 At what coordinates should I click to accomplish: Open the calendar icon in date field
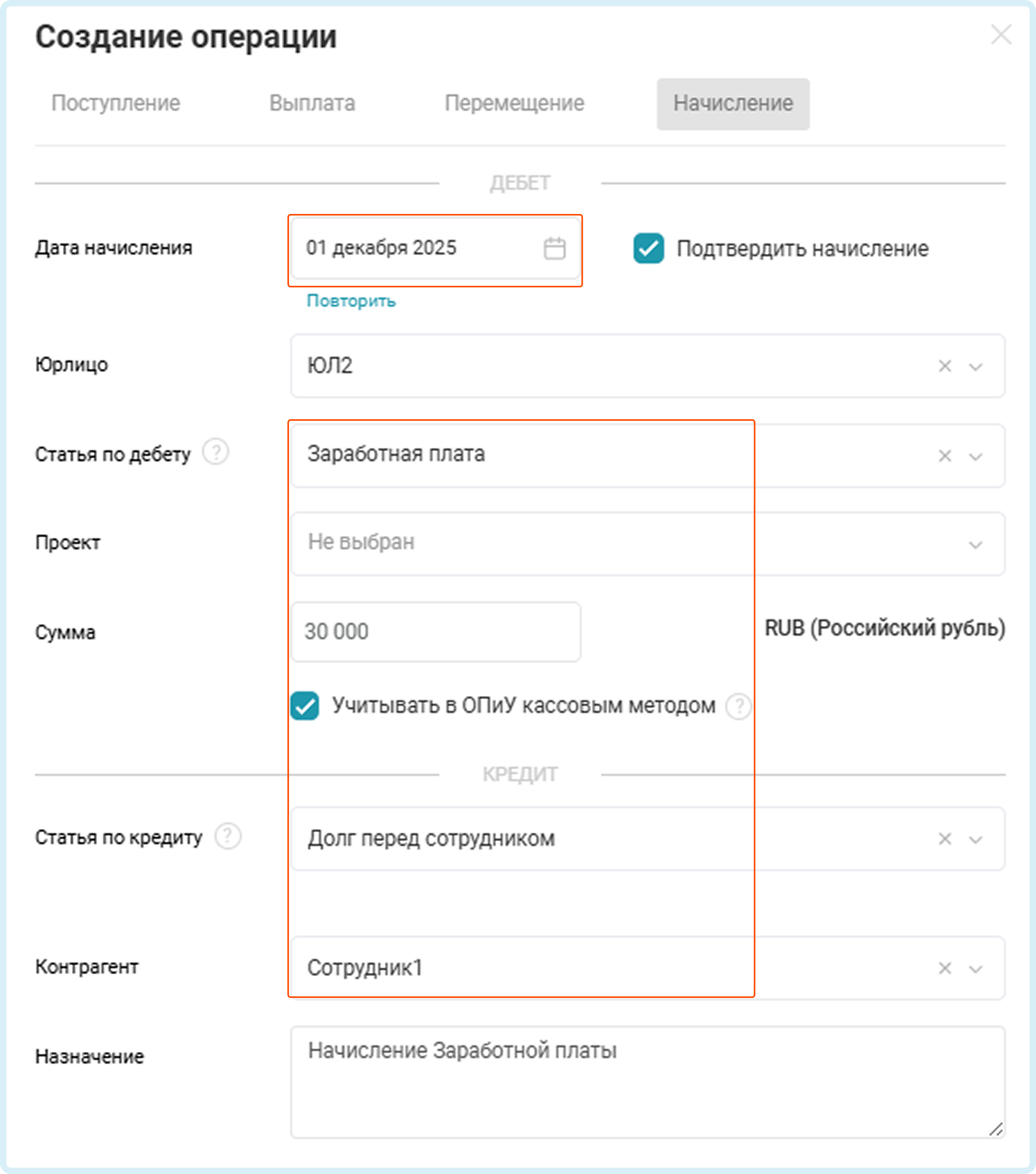click(x=554, y=249)
